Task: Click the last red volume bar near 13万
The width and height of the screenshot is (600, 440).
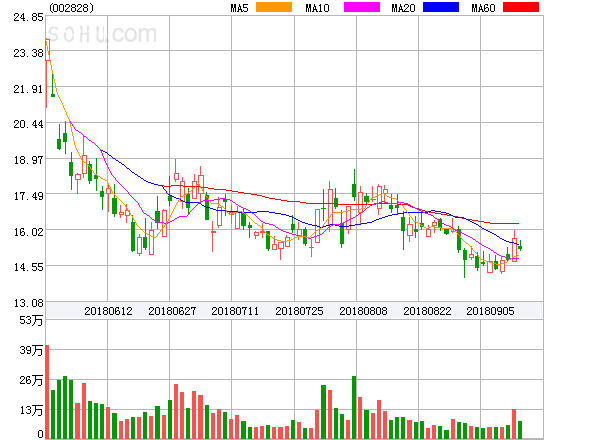Action: pyautogui.click(x=514, y=424)
